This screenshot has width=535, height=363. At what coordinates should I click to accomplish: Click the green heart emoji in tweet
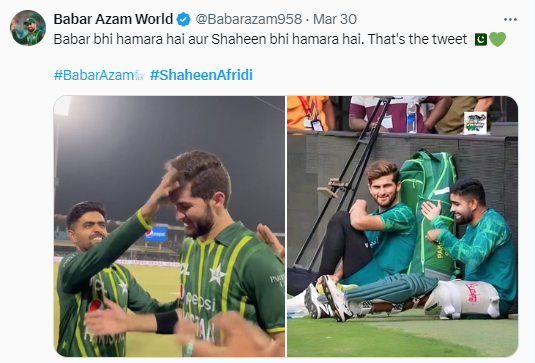click(497, 40)
